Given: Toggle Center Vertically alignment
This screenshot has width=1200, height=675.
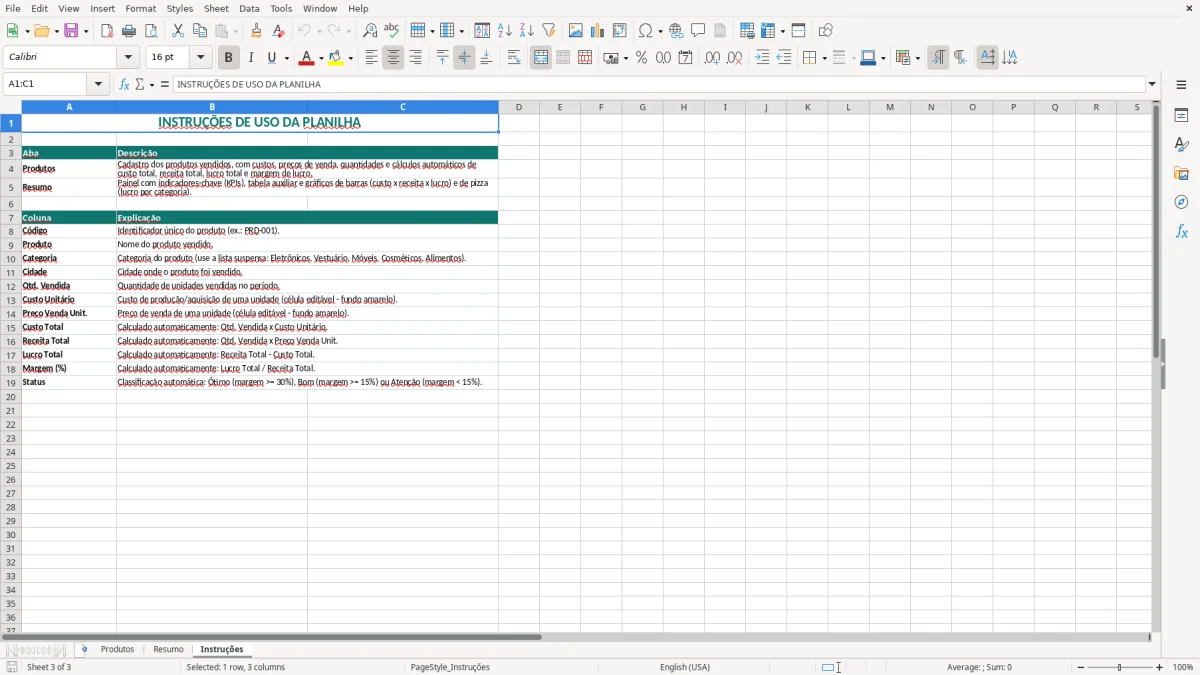Looking at the screenshot, I should [x=464, y=58].
